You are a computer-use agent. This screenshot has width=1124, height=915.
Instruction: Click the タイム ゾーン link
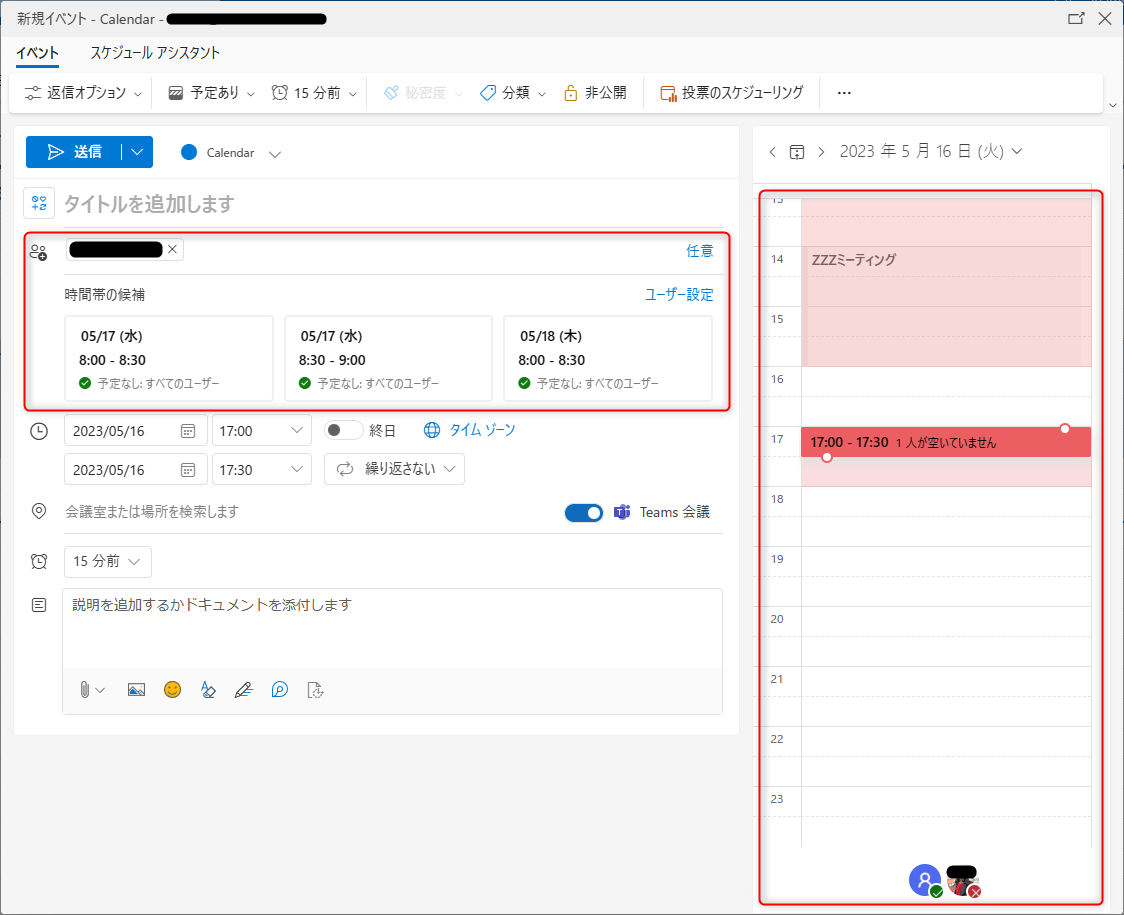click(482, 430)
